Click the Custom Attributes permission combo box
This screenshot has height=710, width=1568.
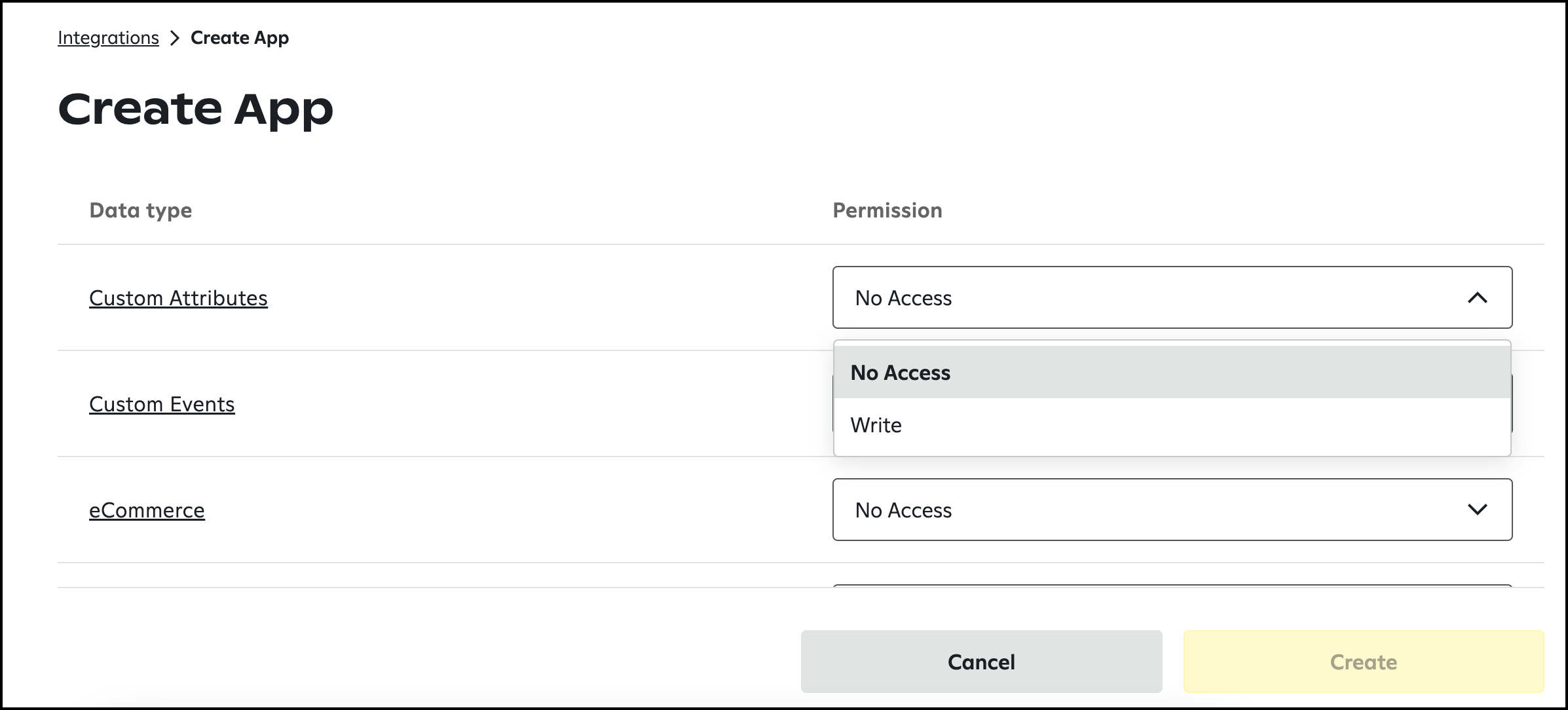[1172, 297]
